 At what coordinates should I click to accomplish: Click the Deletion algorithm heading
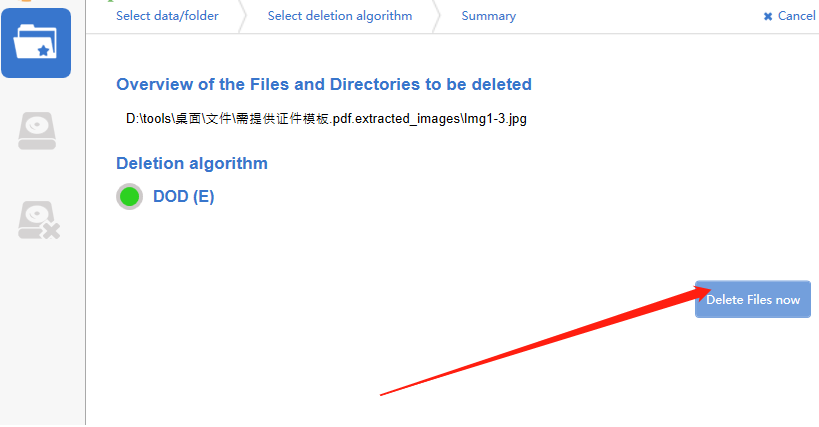[192, 163]
